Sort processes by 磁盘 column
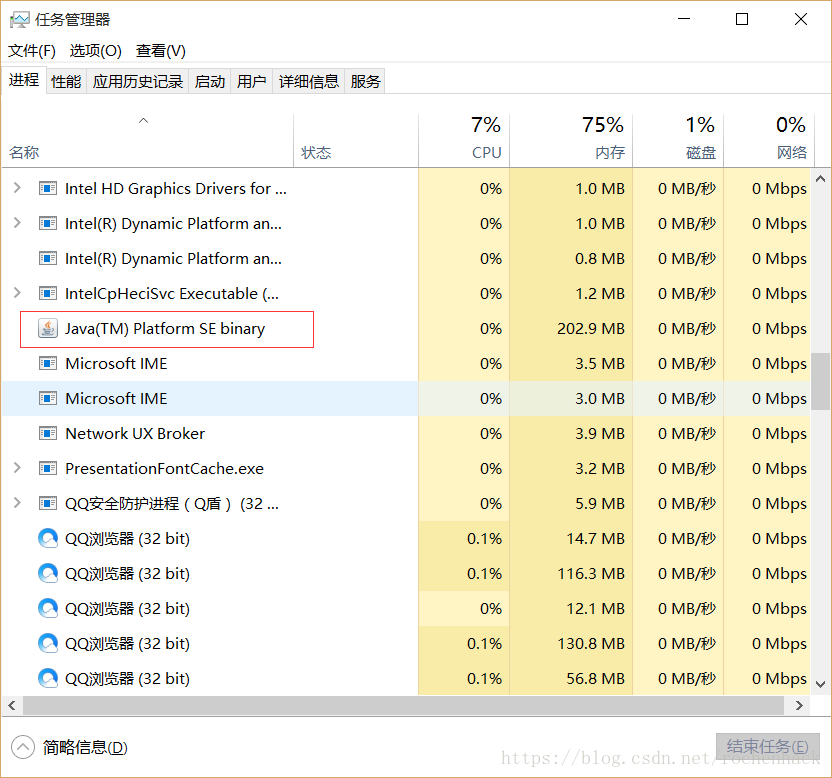 pos(678,141)
